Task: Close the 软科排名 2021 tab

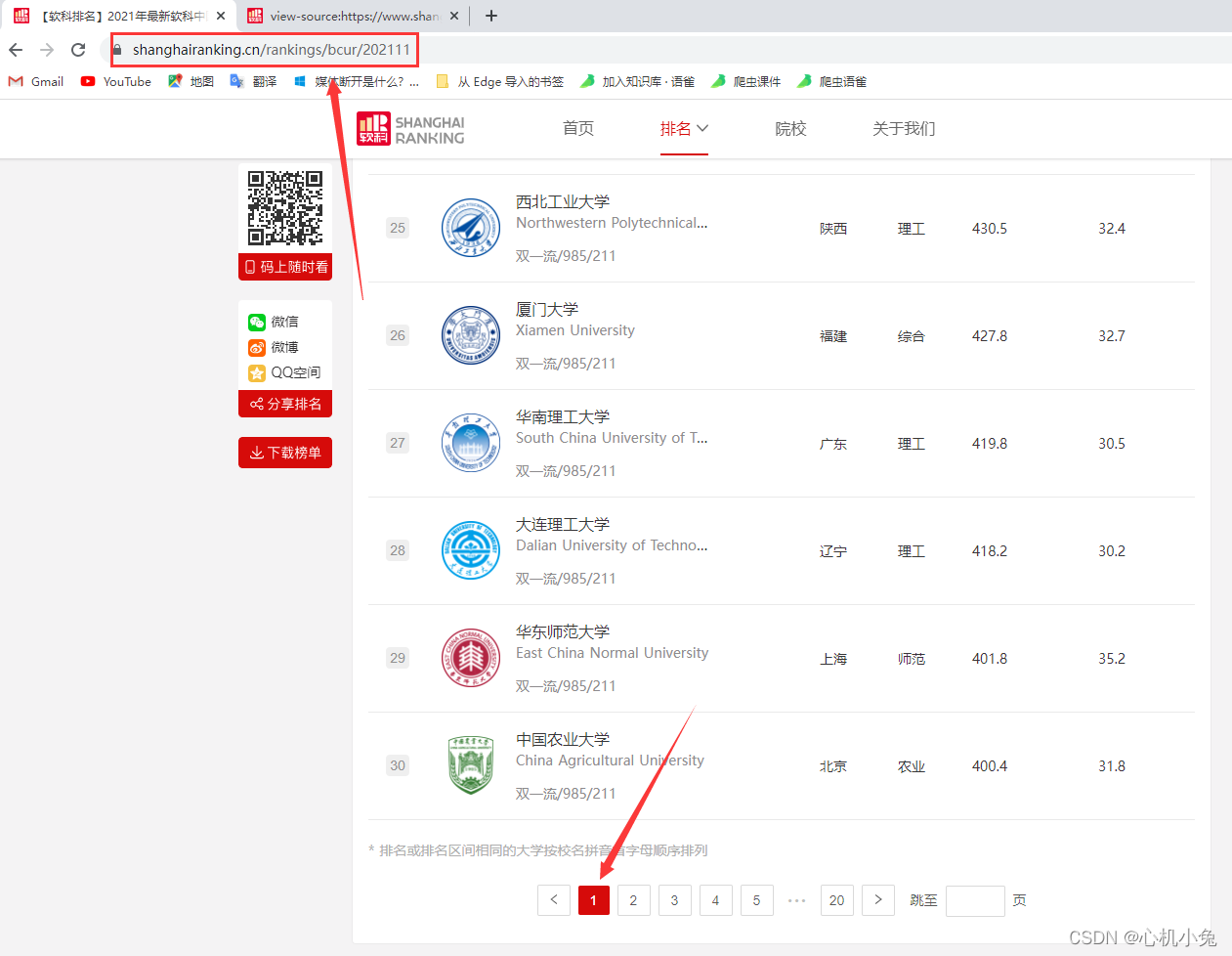Action: click(x=221, y=16)
